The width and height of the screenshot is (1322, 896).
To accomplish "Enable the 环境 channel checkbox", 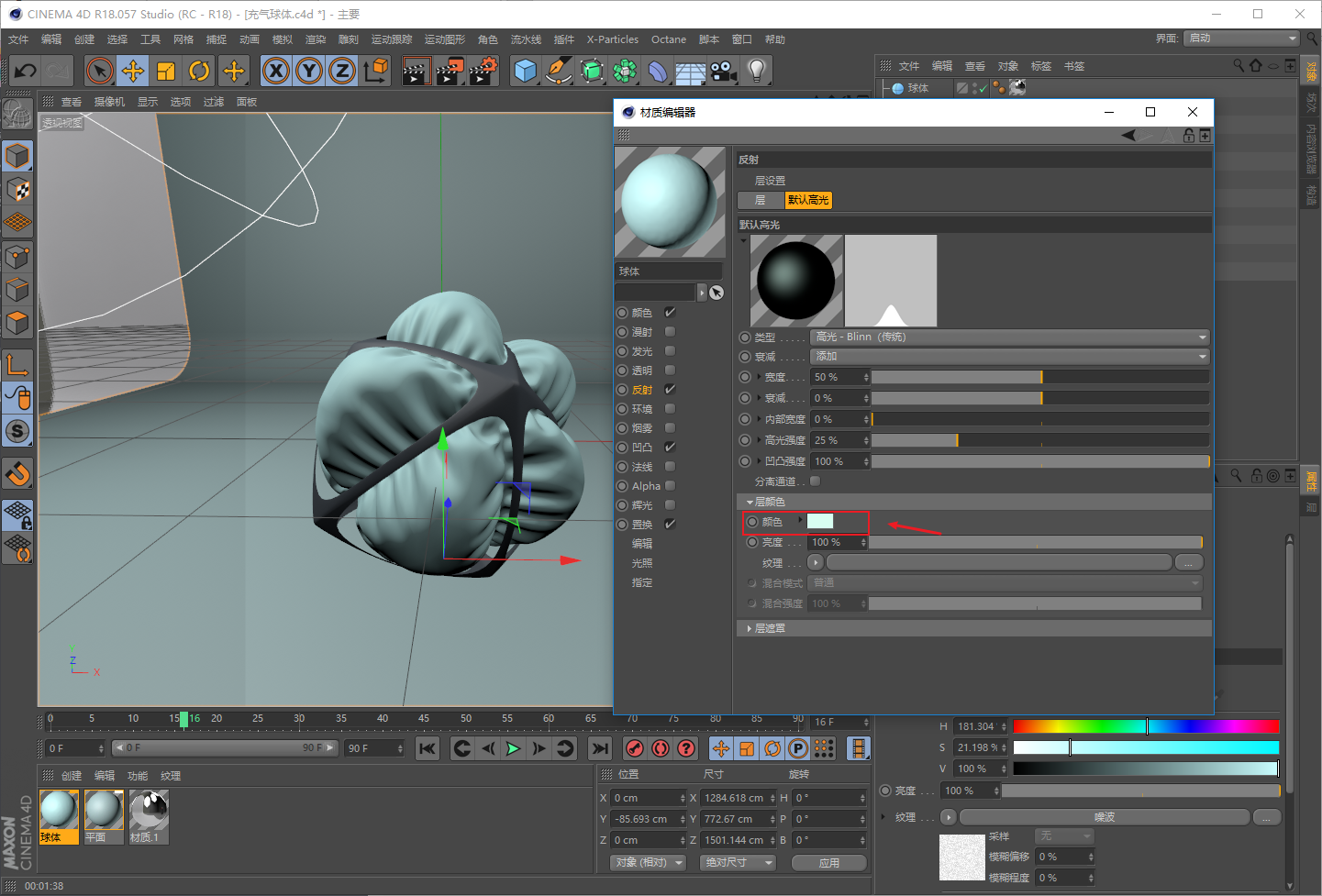I will point(670,409).
